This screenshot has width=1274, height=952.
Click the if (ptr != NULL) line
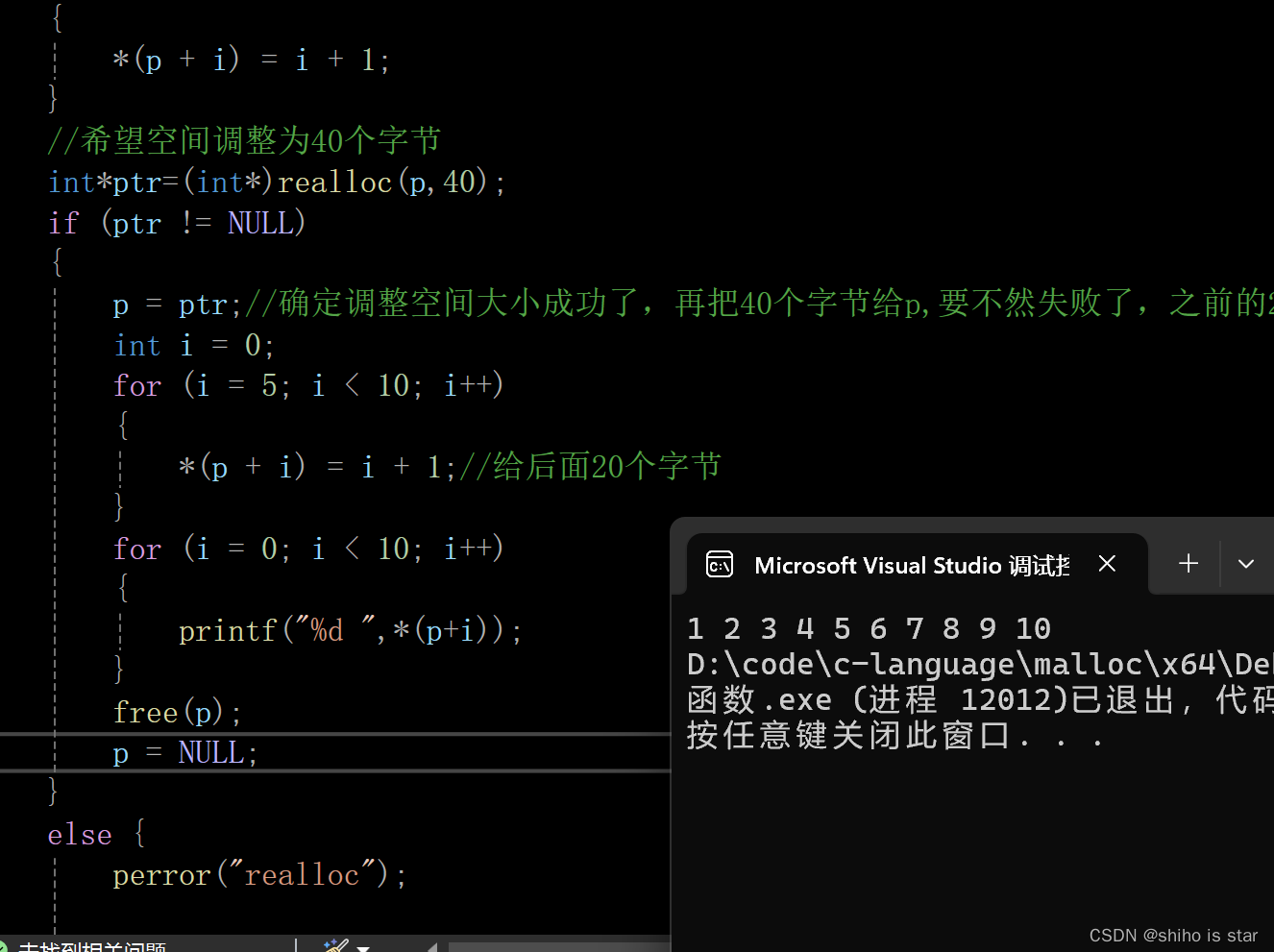177,223
